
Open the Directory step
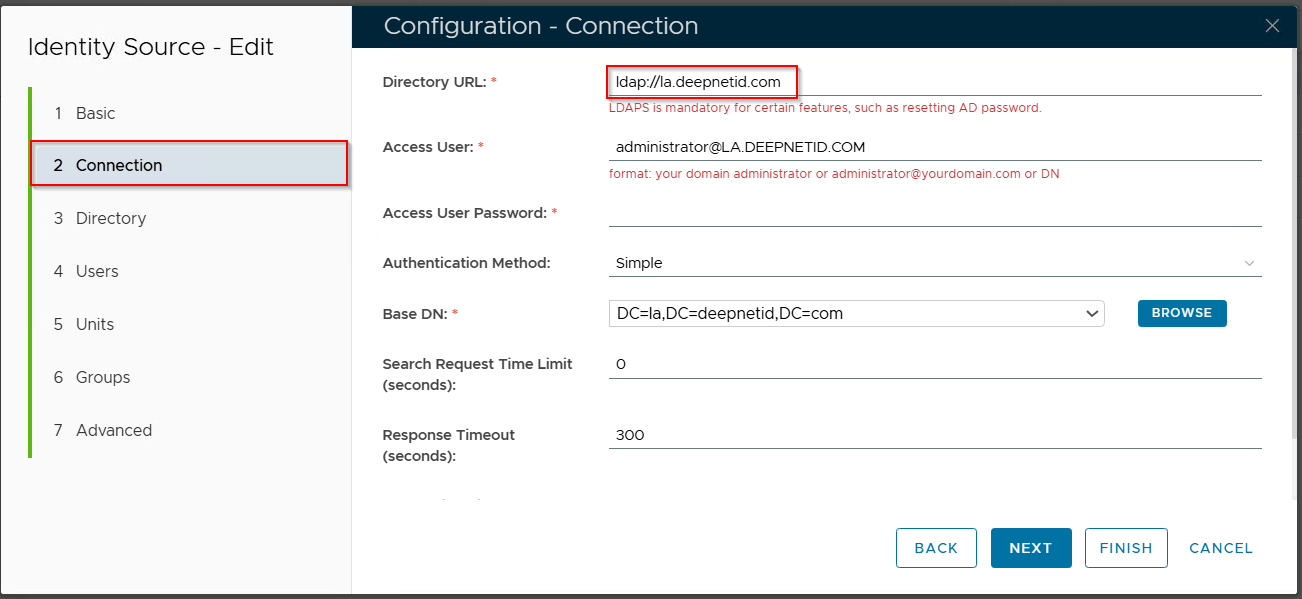[x=110, y=218]
